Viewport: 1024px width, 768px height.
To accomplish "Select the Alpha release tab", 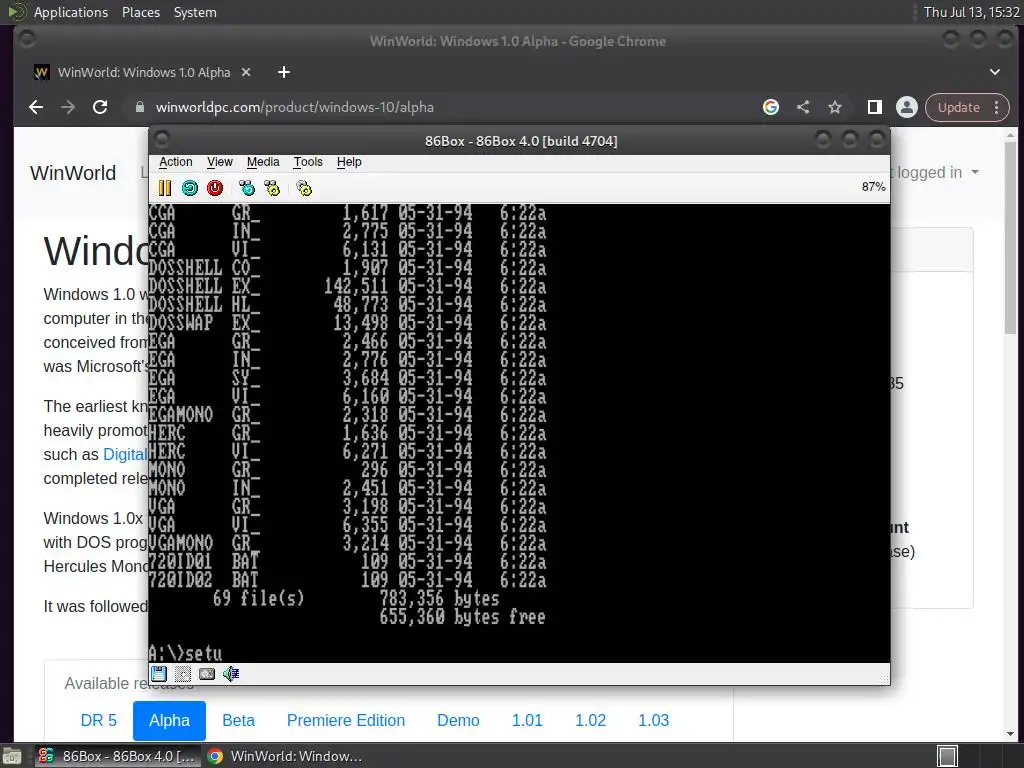I will coord(169,720).
